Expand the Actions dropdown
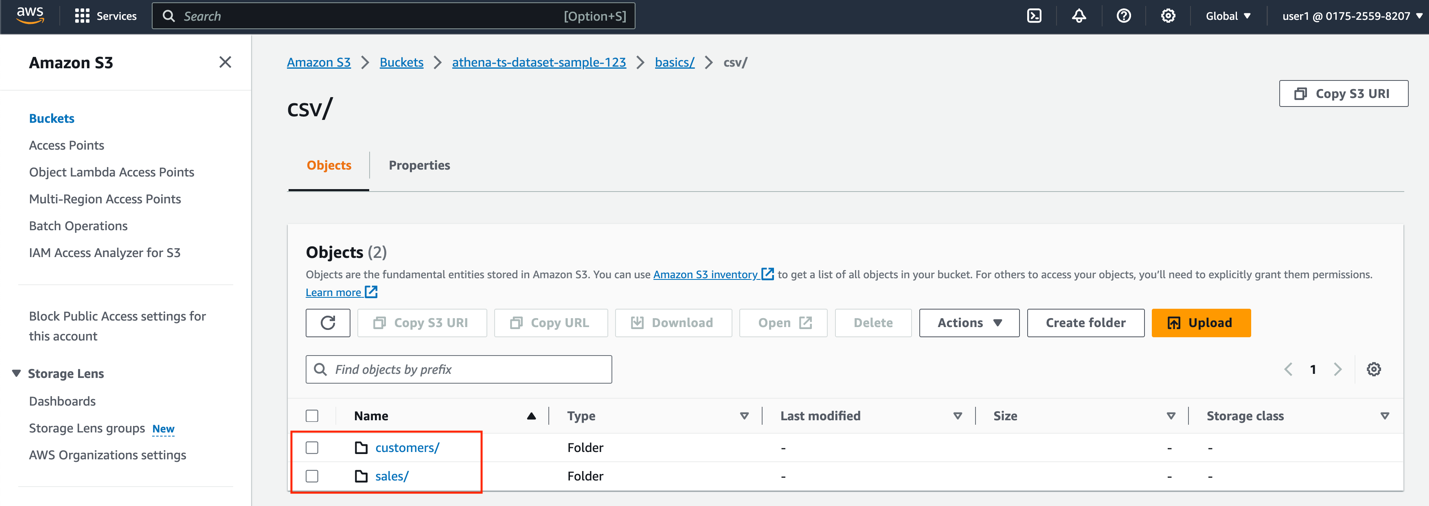1429x506 pixels. coord(969,323)
